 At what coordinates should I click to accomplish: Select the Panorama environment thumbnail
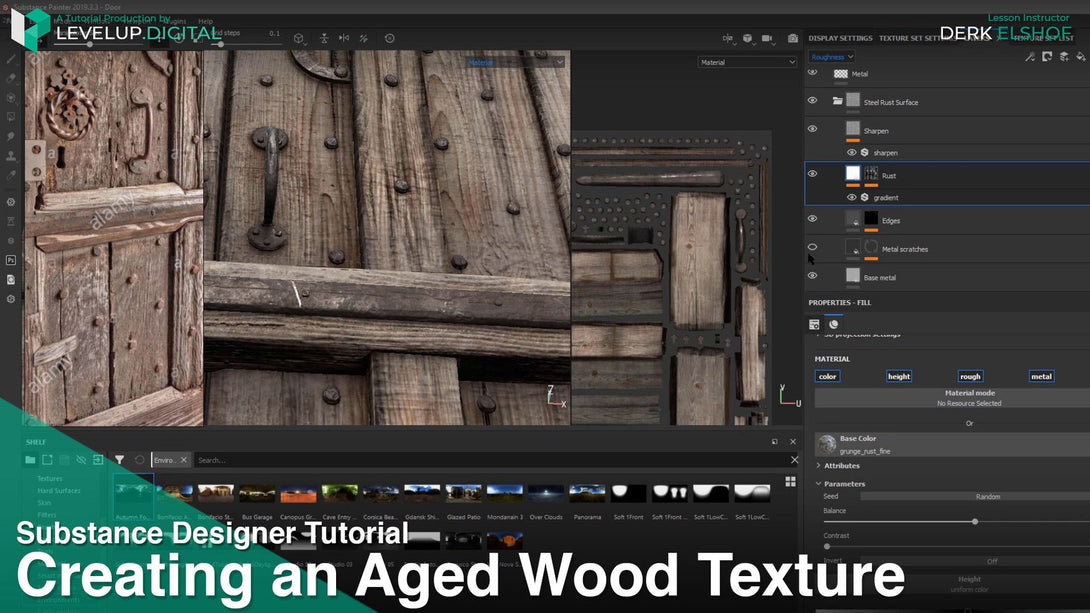click(x=587, y=493)
